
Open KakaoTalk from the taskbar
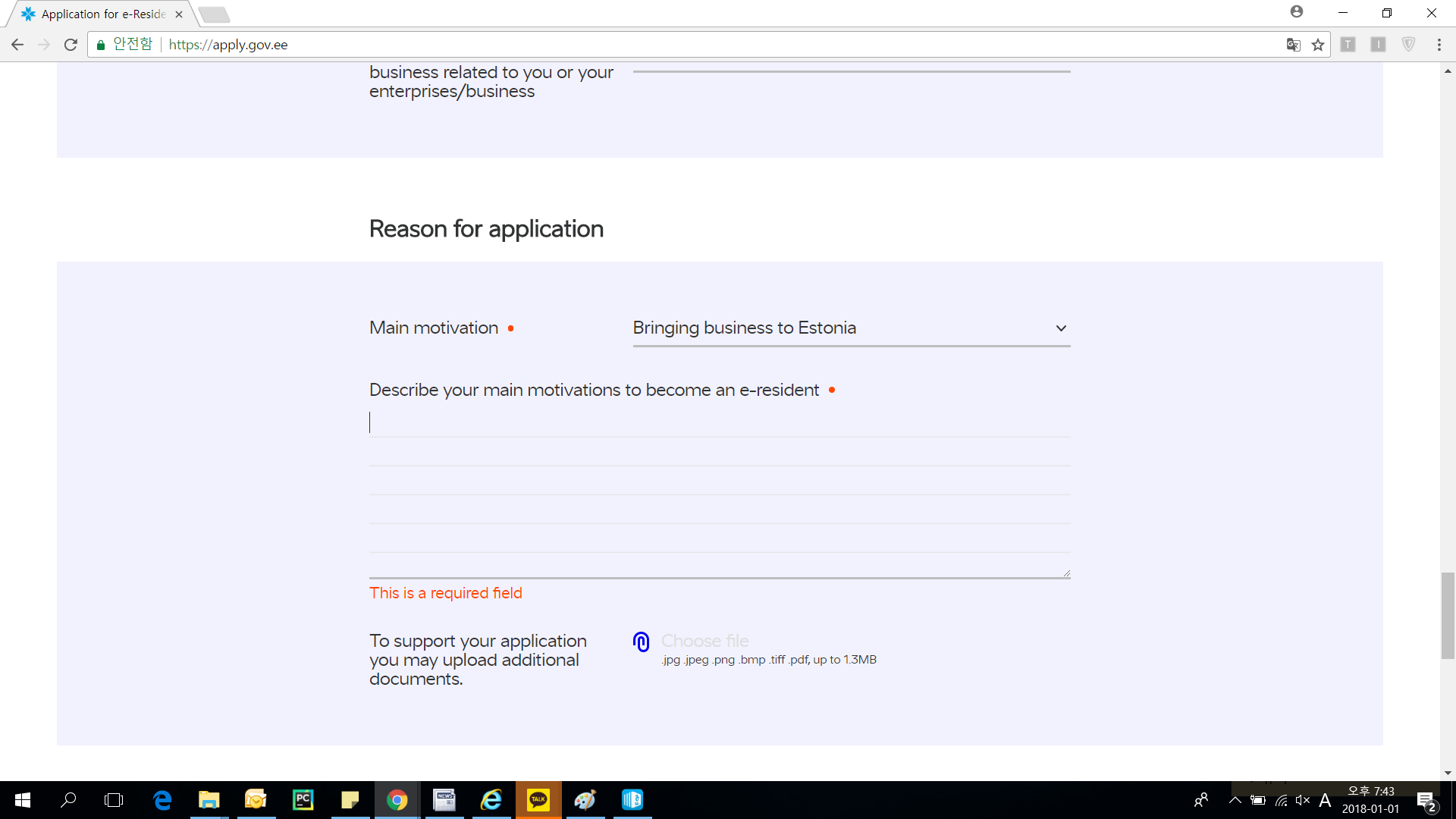[x=538, y=800]
